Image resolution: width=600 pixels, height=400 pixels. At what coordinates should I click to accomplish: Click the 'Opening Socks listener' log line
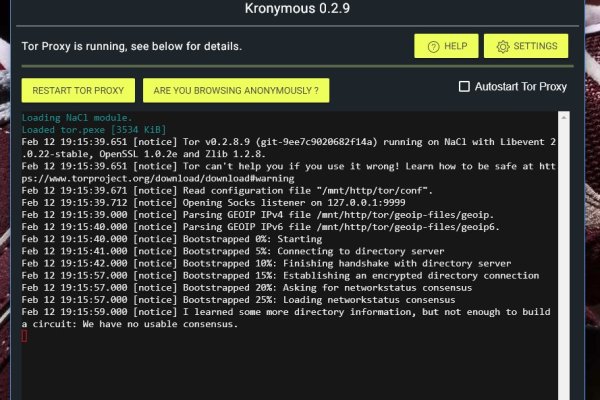(250, 202)
